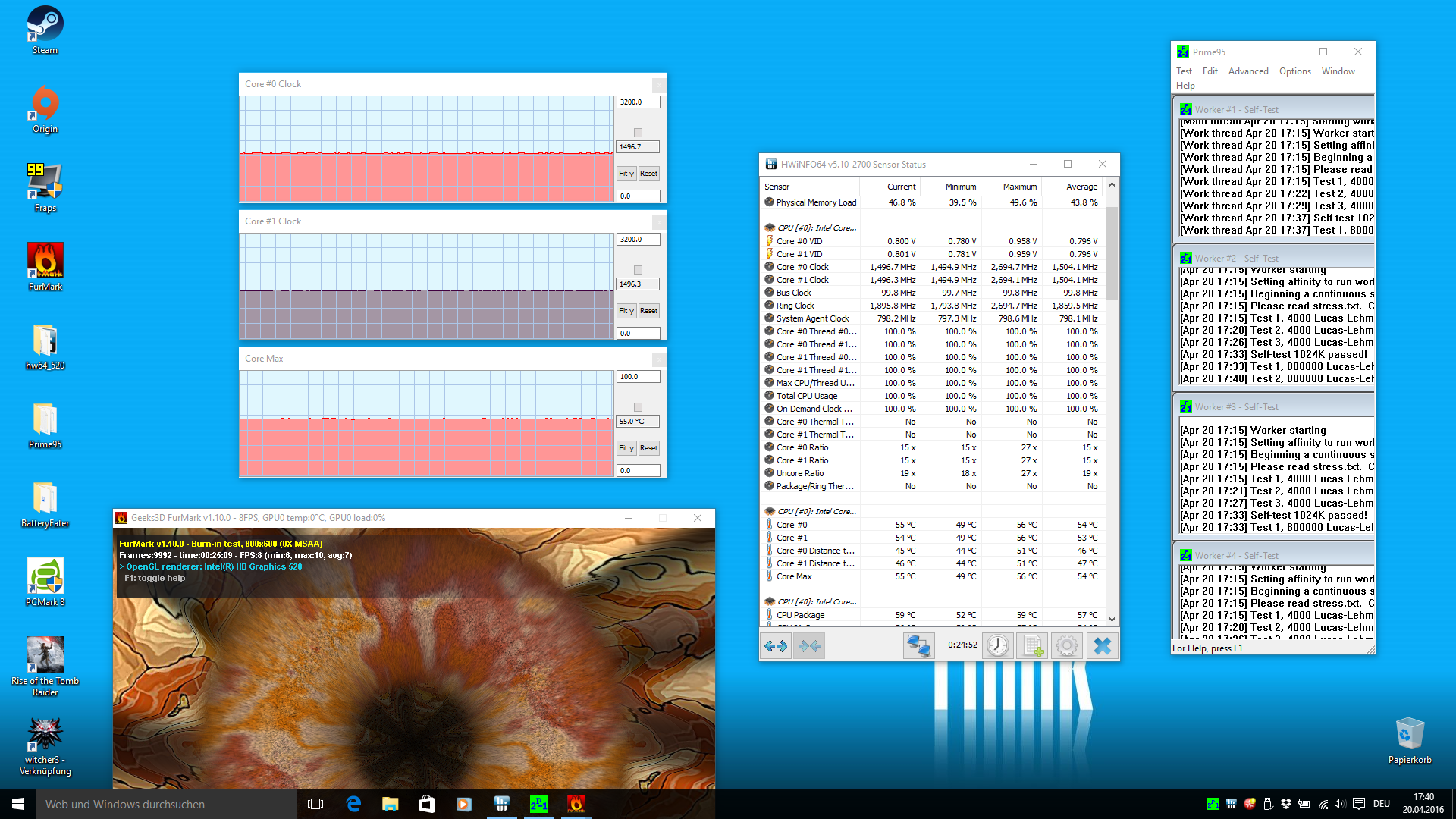This screenshot has width=1456, height=819.
Task: Select the FurMark desktop icon
Action: (x=45, y=267)
